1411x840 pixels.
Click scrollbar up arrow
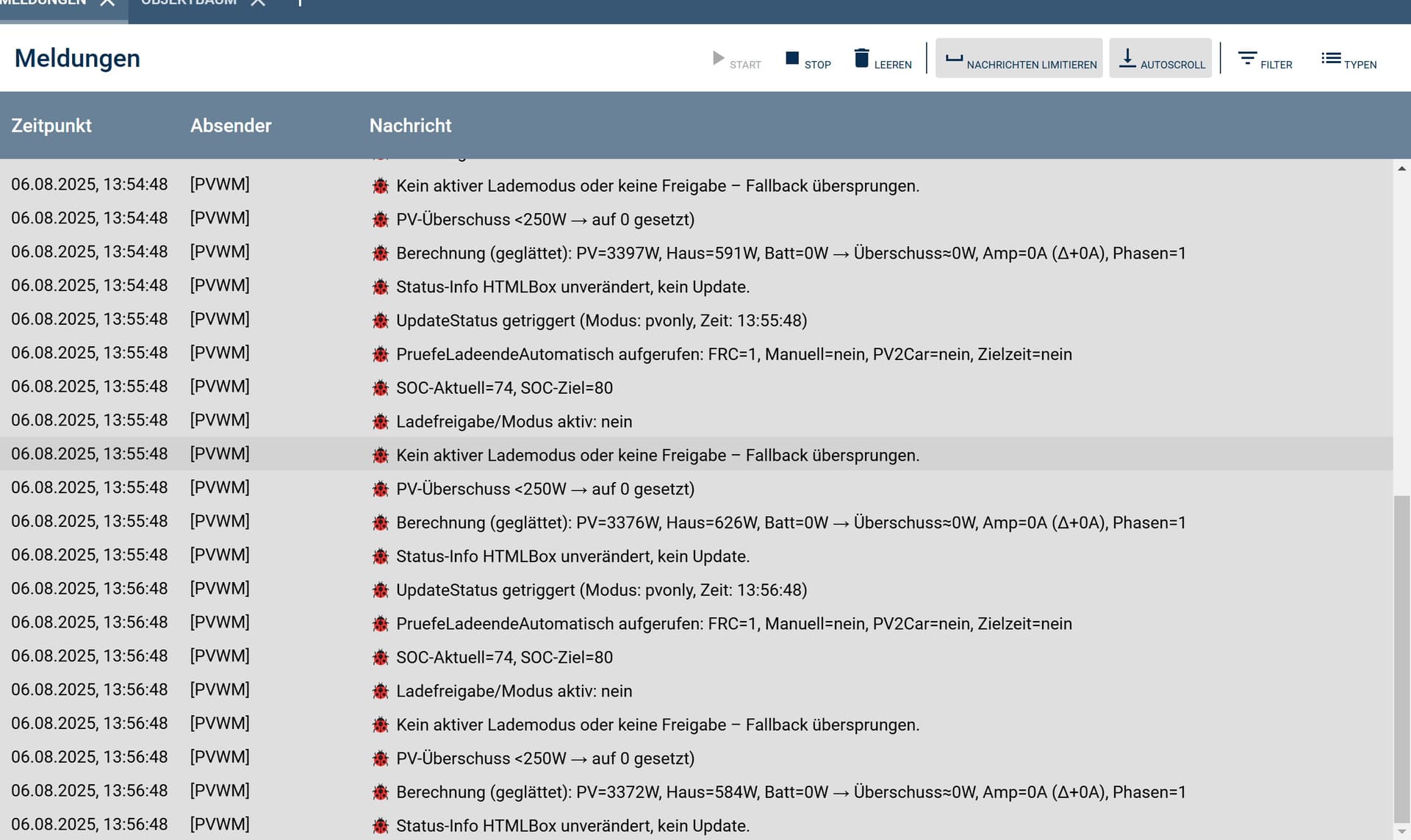click(1401, 169)
